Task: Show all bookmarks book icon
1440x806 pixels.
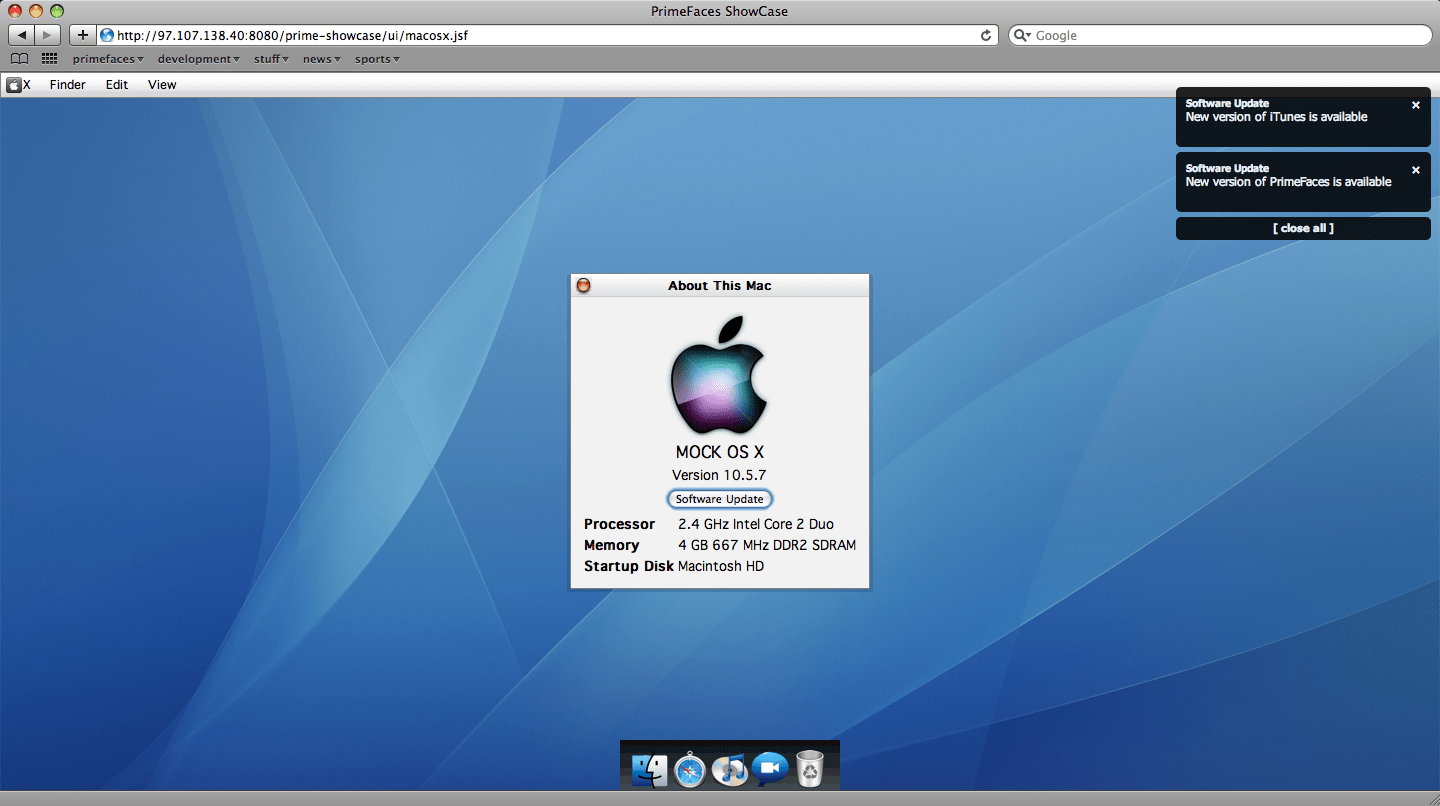Action: coord(19,59)
